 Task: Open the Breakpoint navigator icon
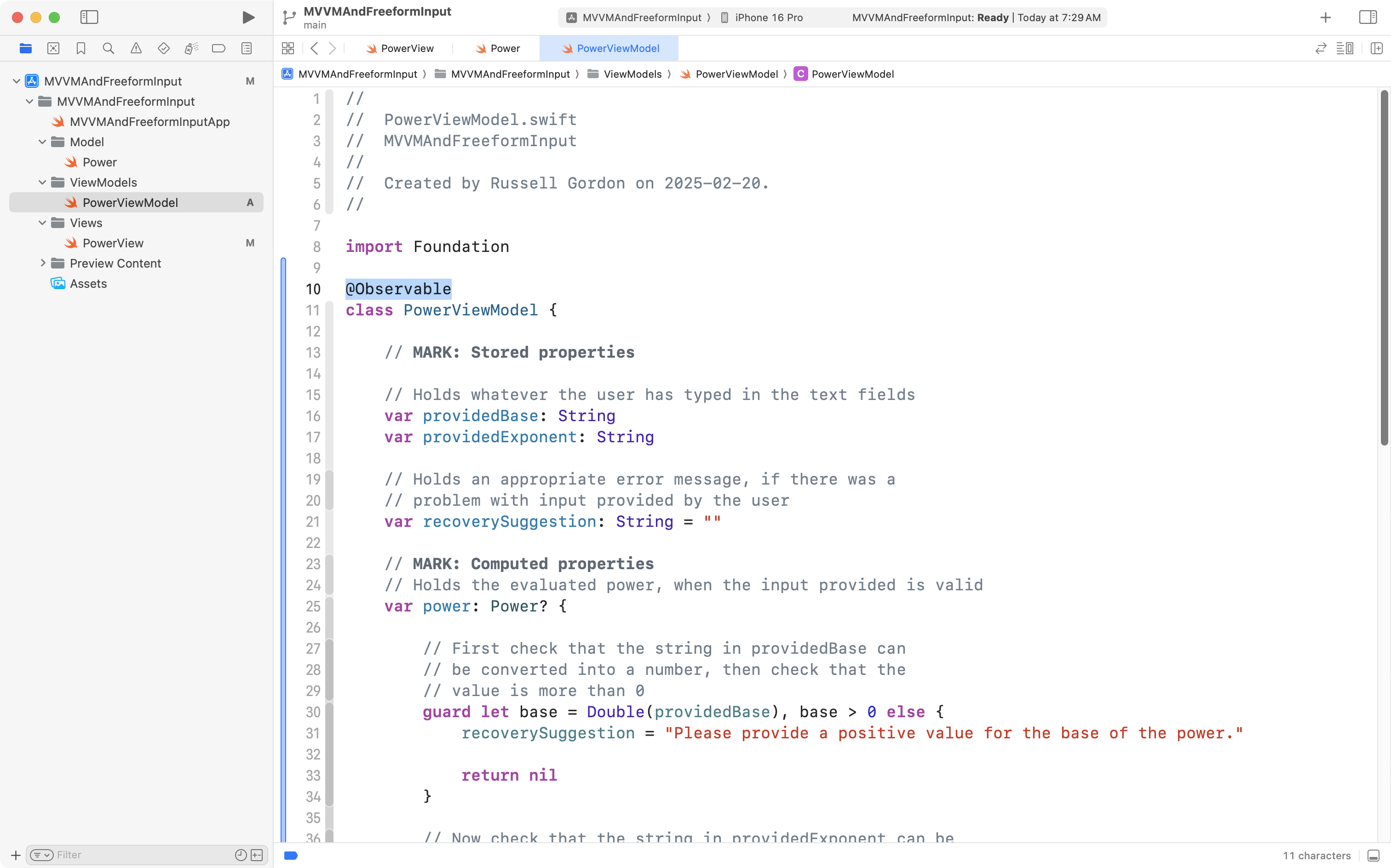click(x=219, y=48)
